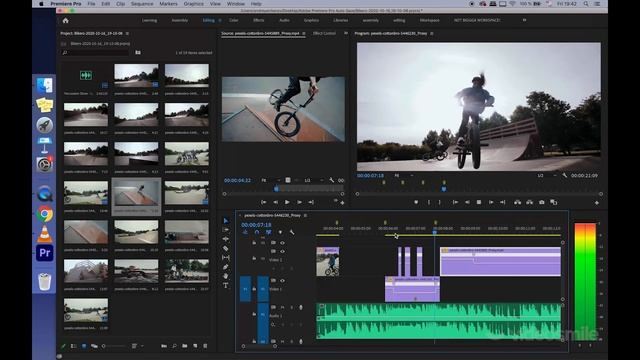Play the Source monitor clip
This screenshot has width=640, height=360.
(x=287, y=202)
